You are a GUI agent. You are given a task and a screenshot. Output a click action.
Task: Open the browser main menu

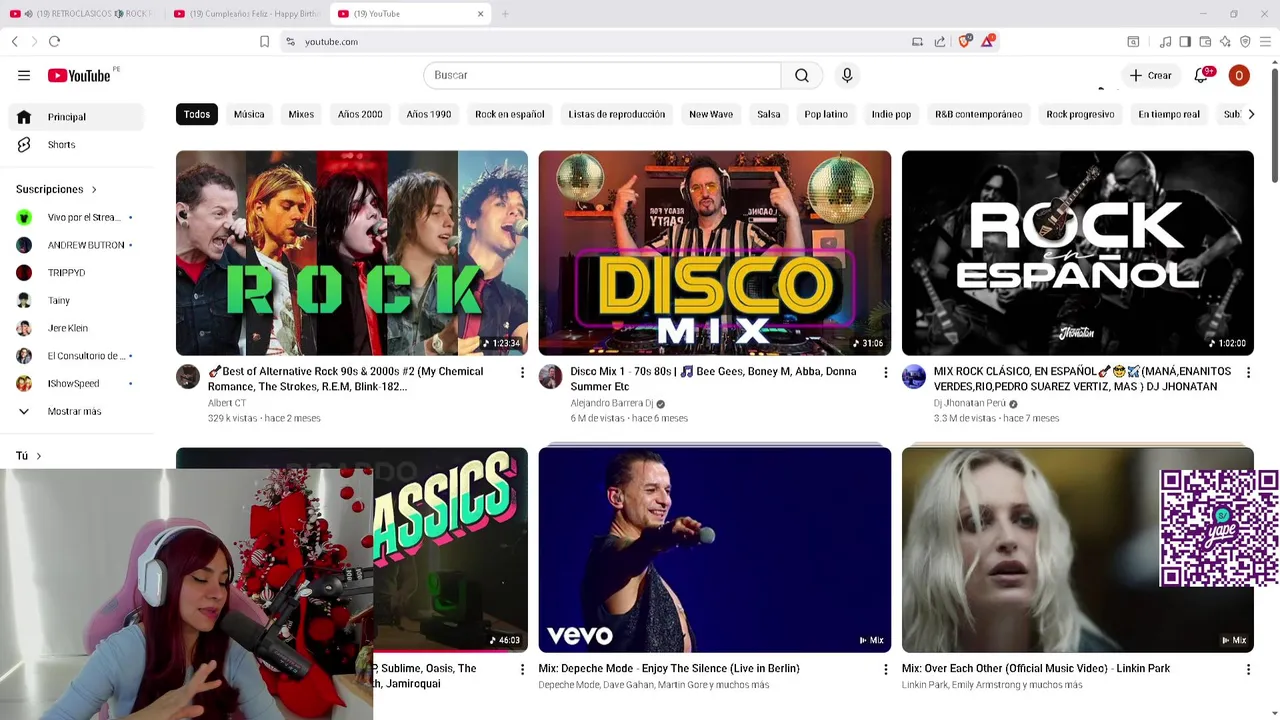1265,41
